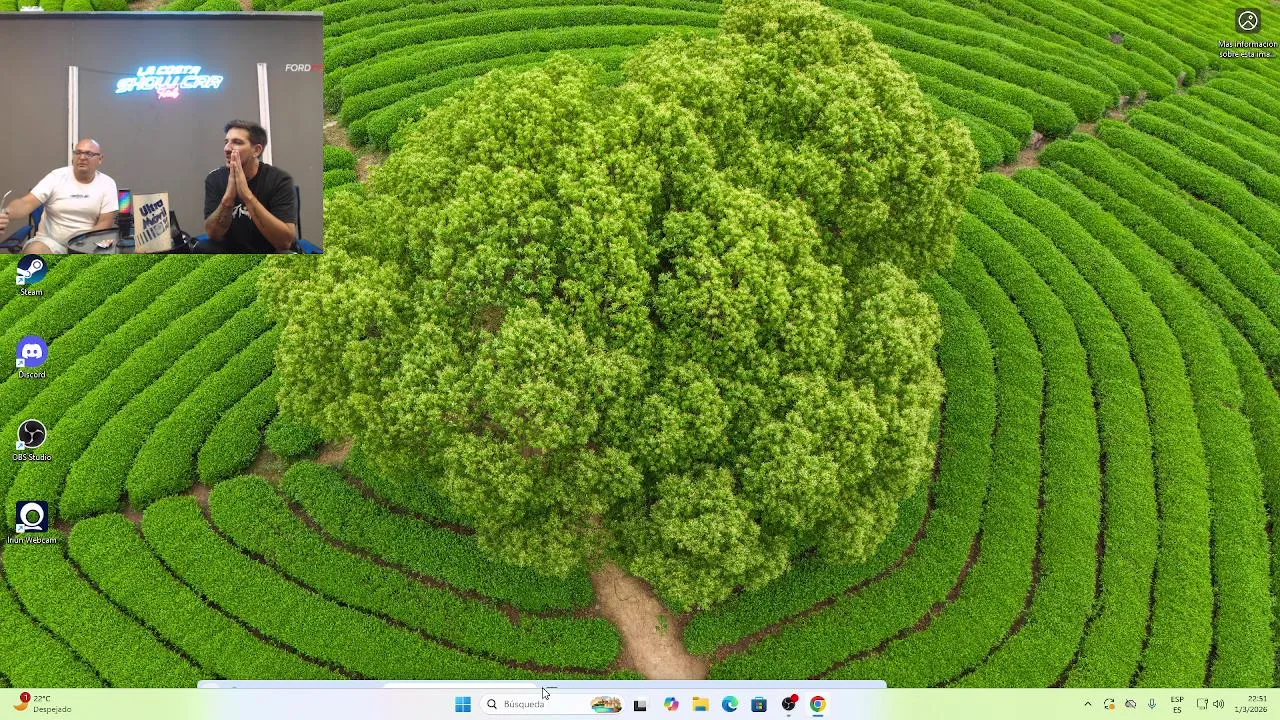Open the clock and date panel
1280x720 pixels.
coord(1255,704)
